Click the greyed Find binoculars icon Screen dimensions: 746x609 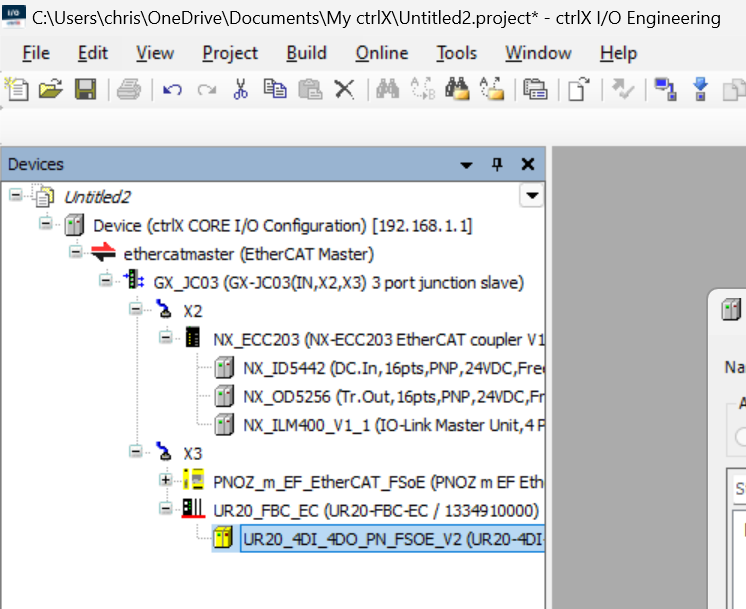tap(388, 89)
